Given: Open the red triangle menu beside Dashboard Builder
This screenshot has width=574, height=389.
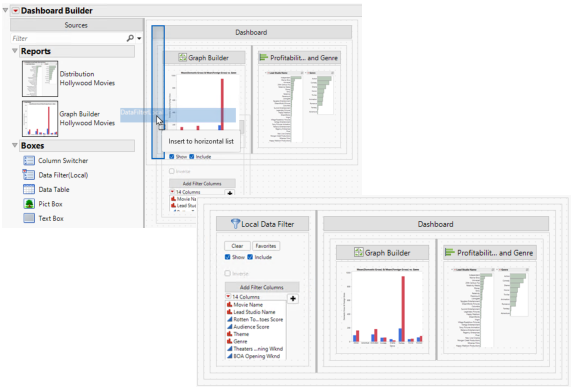Looking at the screenshot, I should [15, 11].
